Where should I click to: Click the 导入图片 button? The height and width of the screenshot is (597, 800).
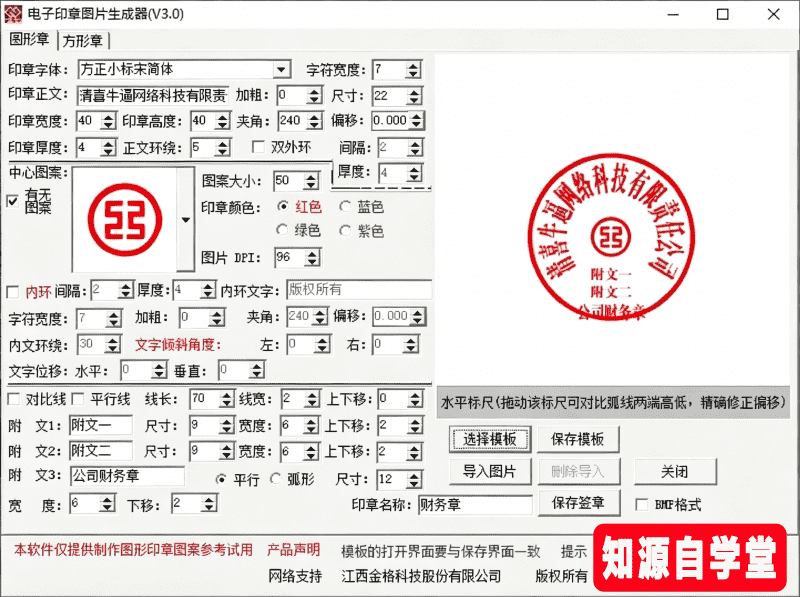coord(490,471)
